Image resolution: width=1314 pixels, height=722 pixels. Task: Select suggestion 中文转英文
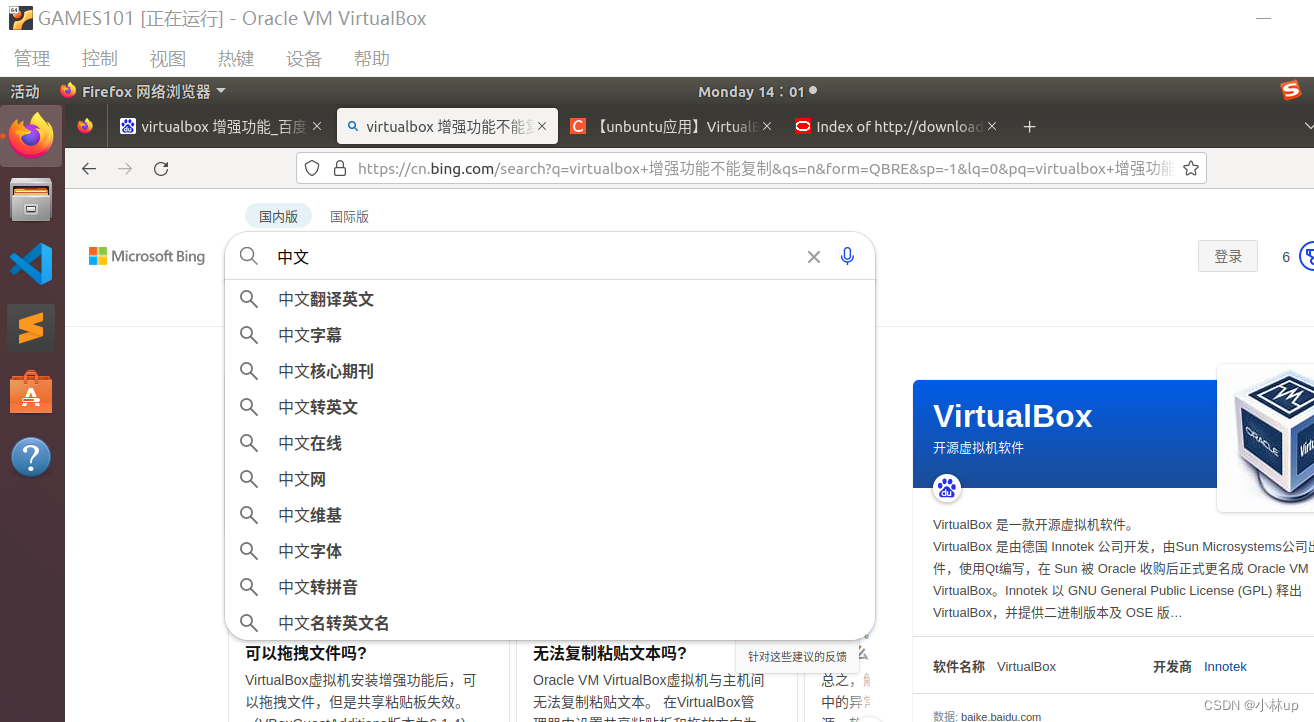pyautogui.click(x=550, y=407)
